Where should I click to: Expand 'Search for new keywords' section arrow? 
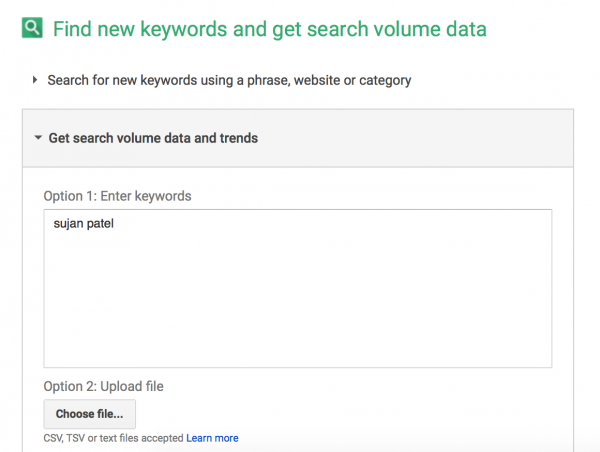(35, 80)
